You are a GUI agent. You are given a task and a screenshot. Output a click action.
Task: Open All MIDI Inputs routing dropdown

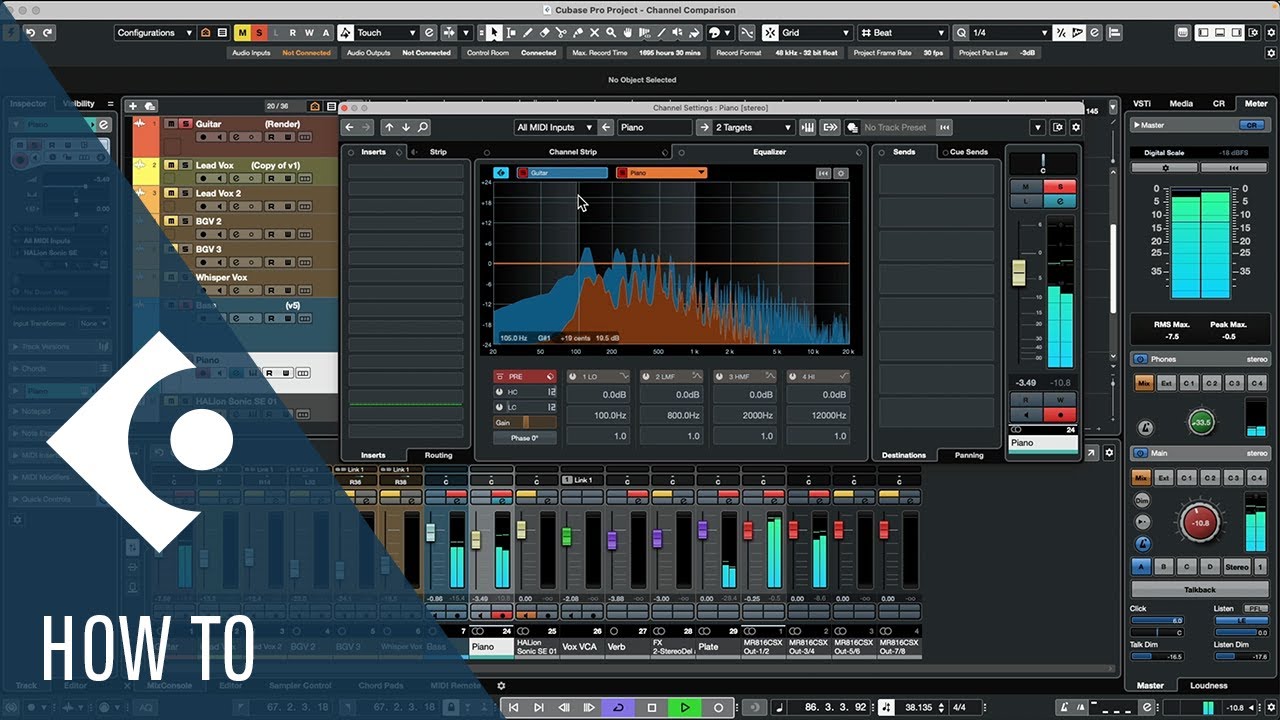[x=554, y=127]
